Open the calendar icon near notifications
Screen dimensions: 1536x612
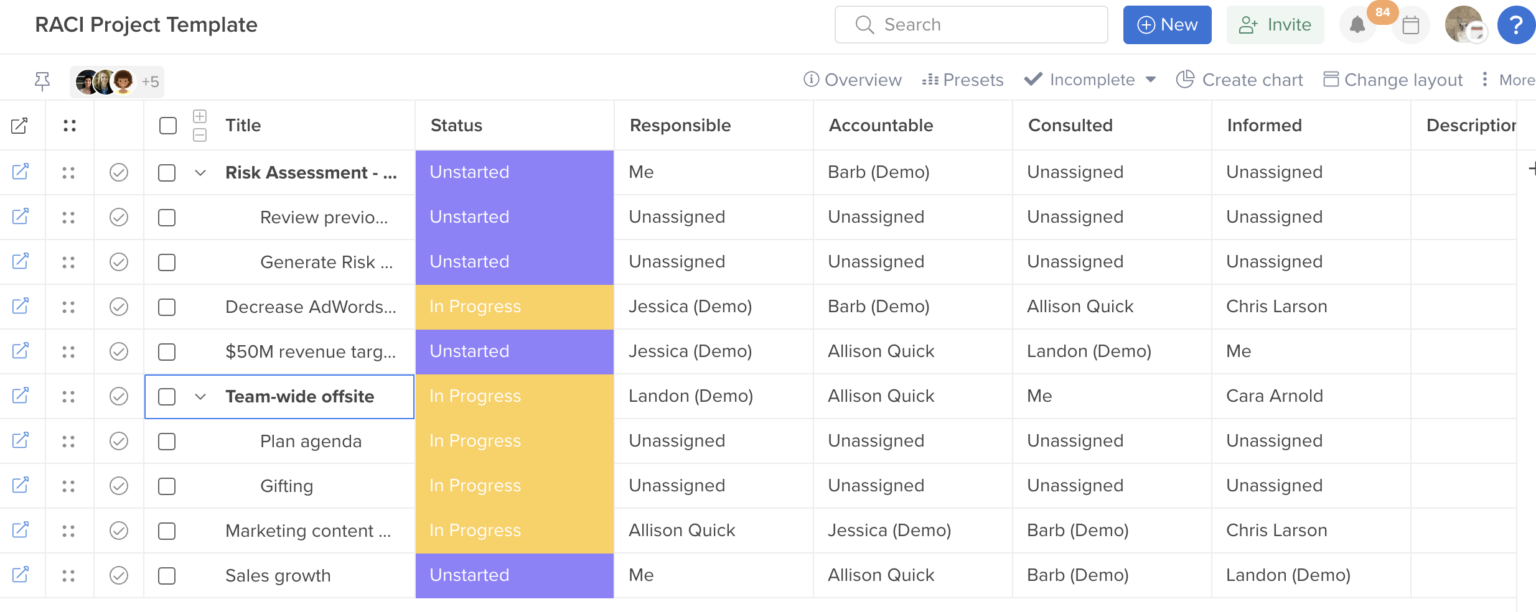1410,24
